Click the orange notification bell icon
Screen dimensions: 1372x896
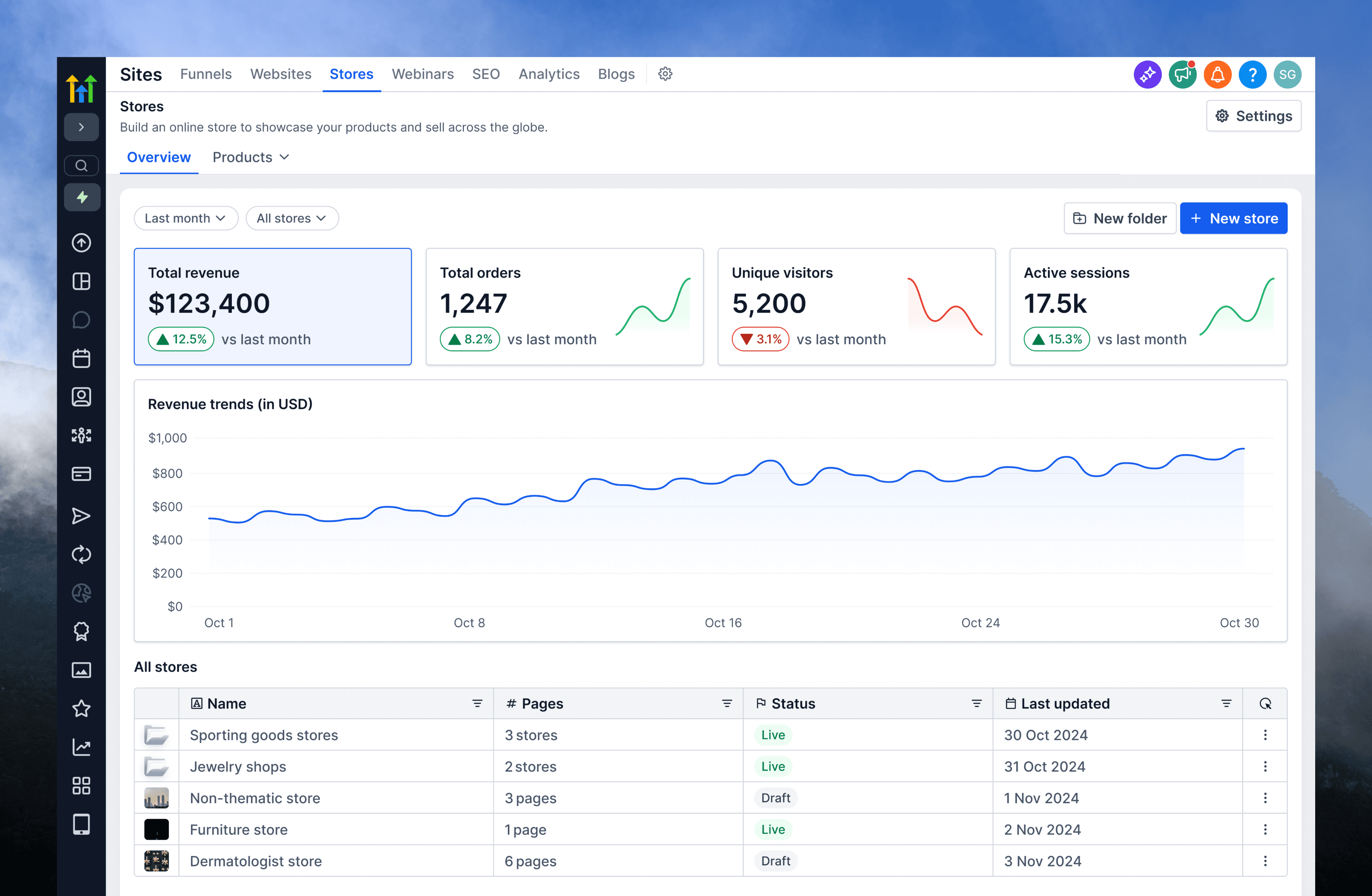1217,75
